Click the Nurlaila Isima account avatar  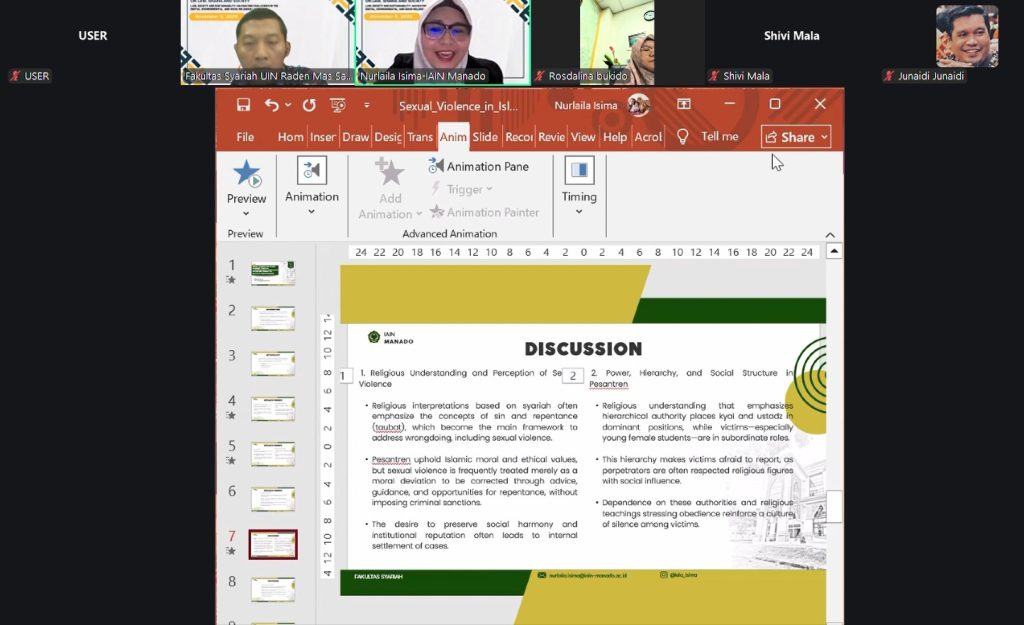pyautogui.click(x=638, y=105)
